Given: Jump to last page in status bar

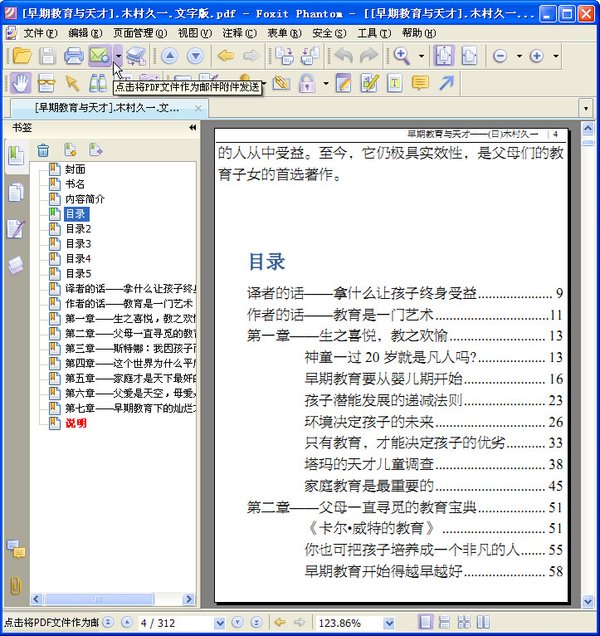Looking at the screenshot, I should [256, 622].
